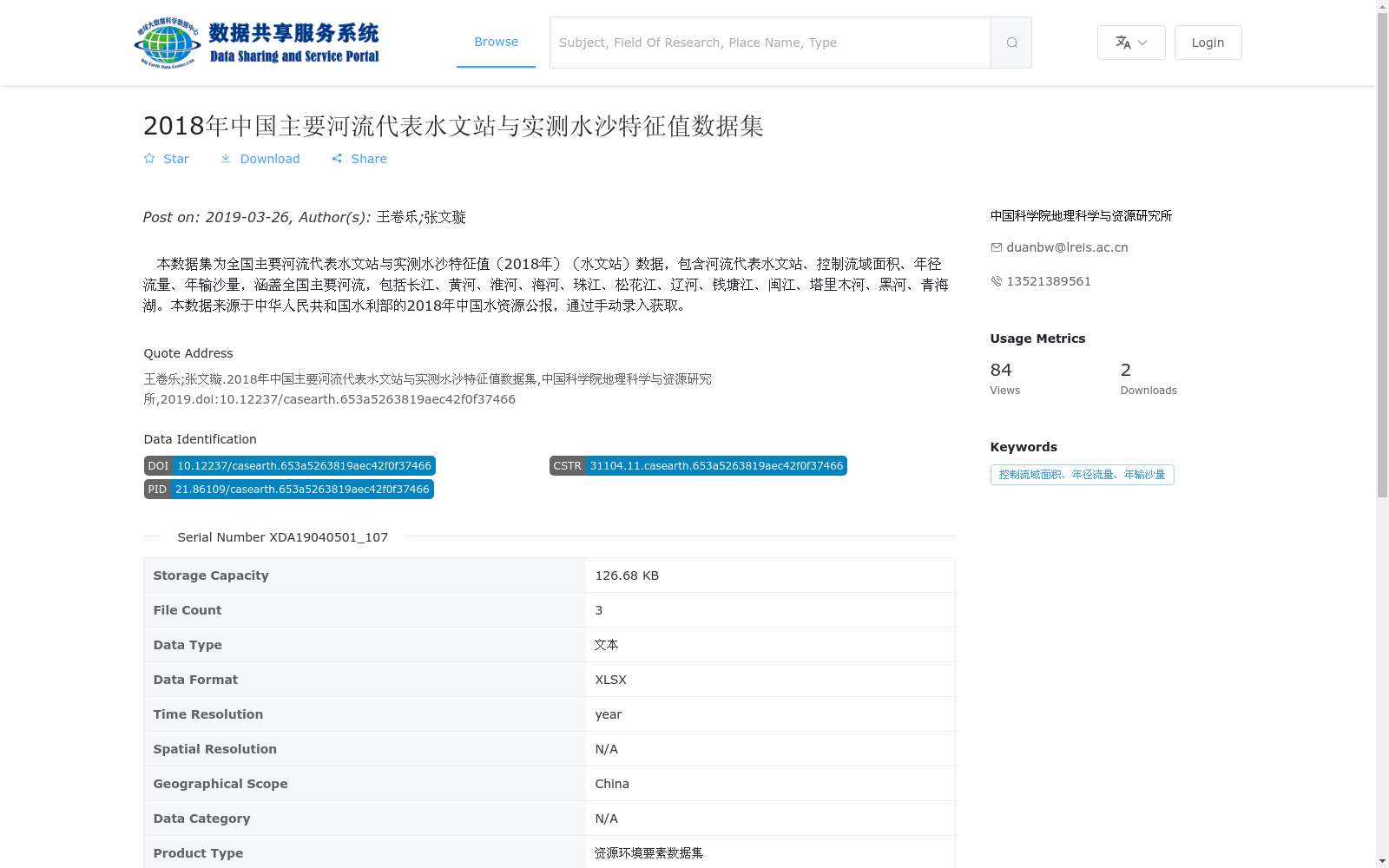Click the phone icon beside 13521389561

coord(996,281)
